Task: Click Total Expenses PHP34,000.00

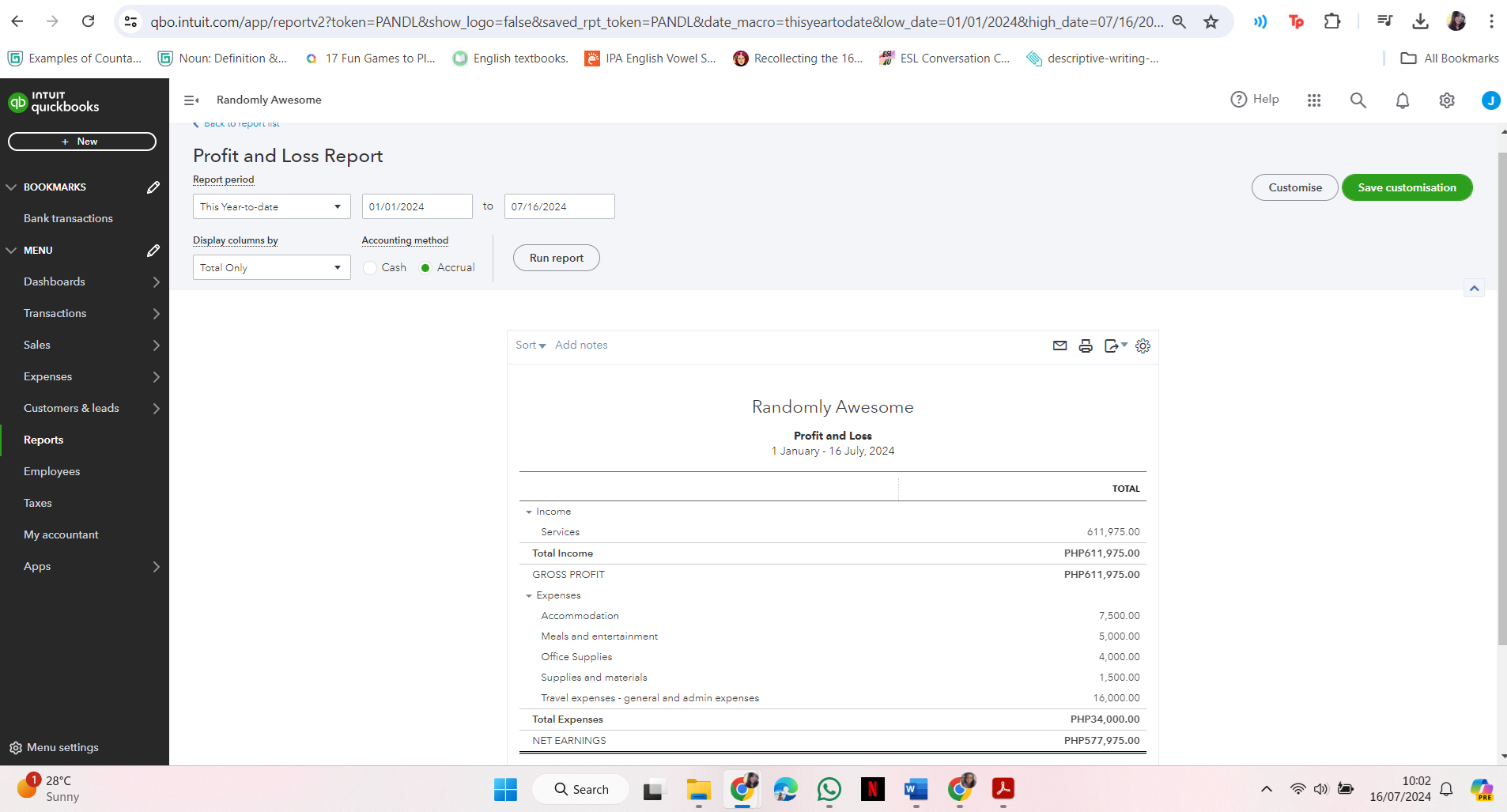Action: point(1105,720)
